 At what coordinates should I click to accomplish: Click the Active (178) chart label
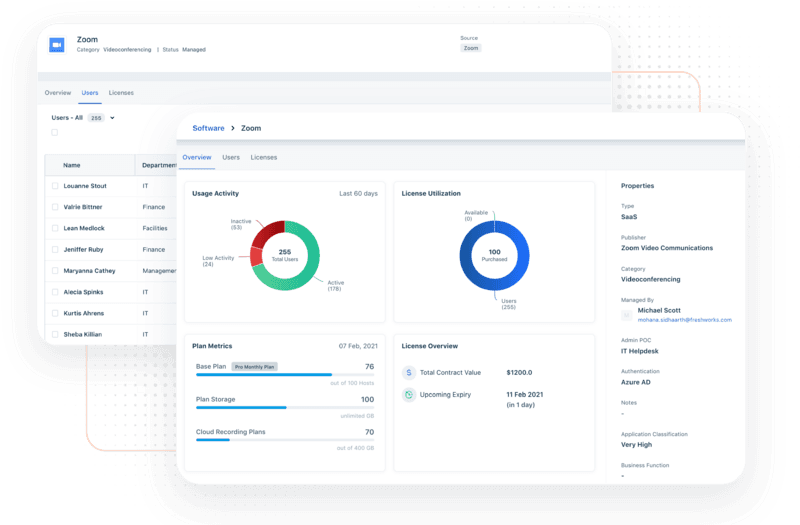[x=335, y=286]
